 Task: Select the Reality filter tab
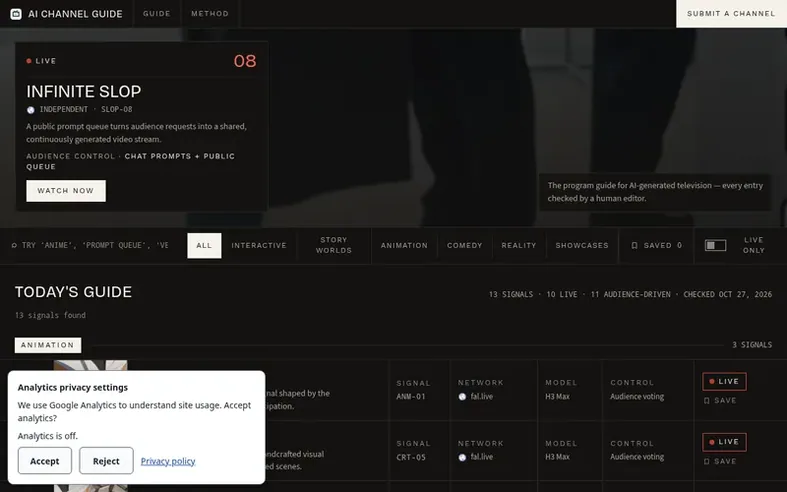point(519,245)
